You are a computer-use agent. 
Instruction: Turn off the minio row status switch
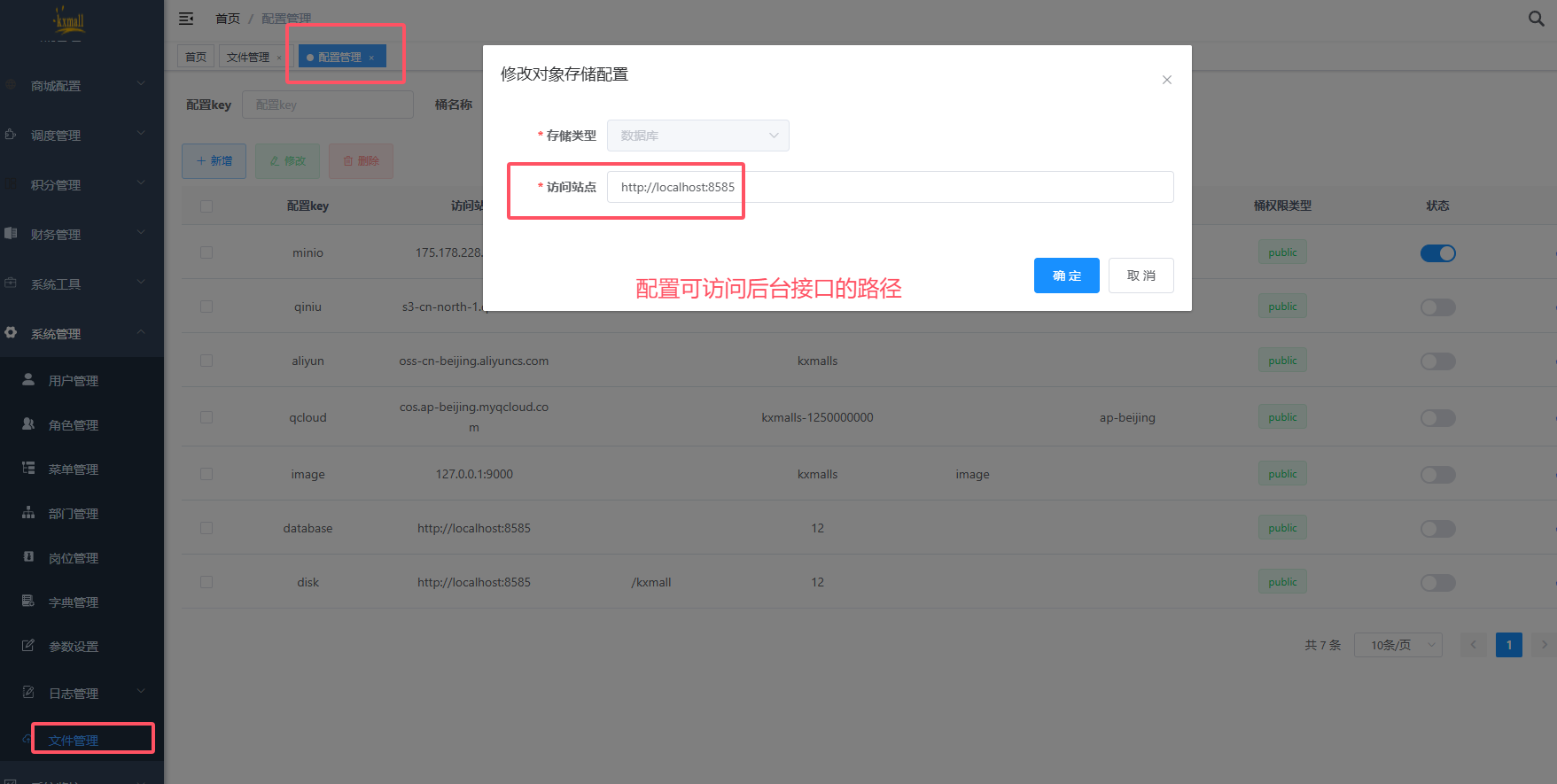tap(1437, 253)
